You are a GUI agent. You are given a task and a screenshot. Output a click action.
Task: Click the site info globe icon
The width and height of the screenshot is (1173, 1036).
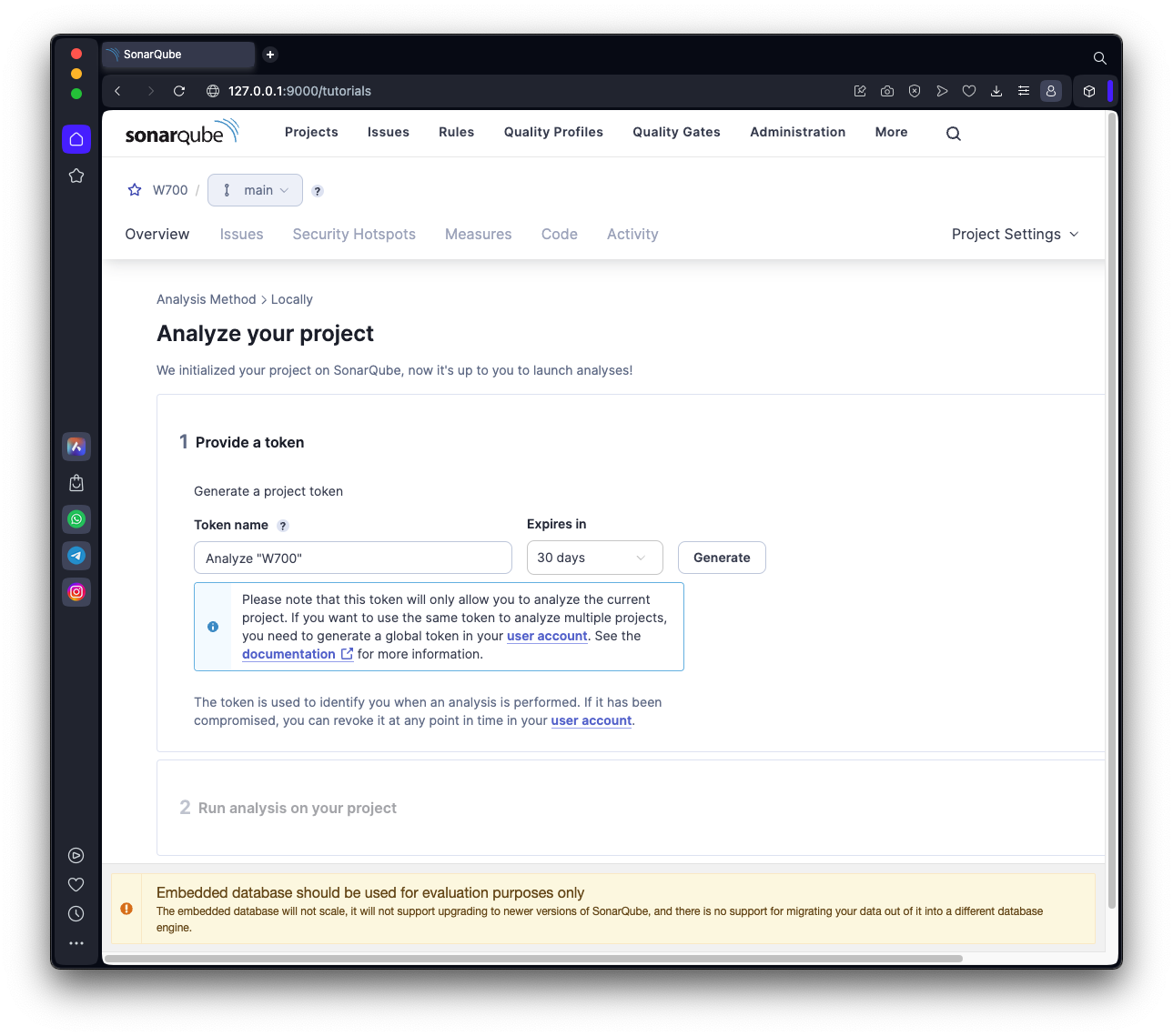pyautogui.click(x=213, y=91)
